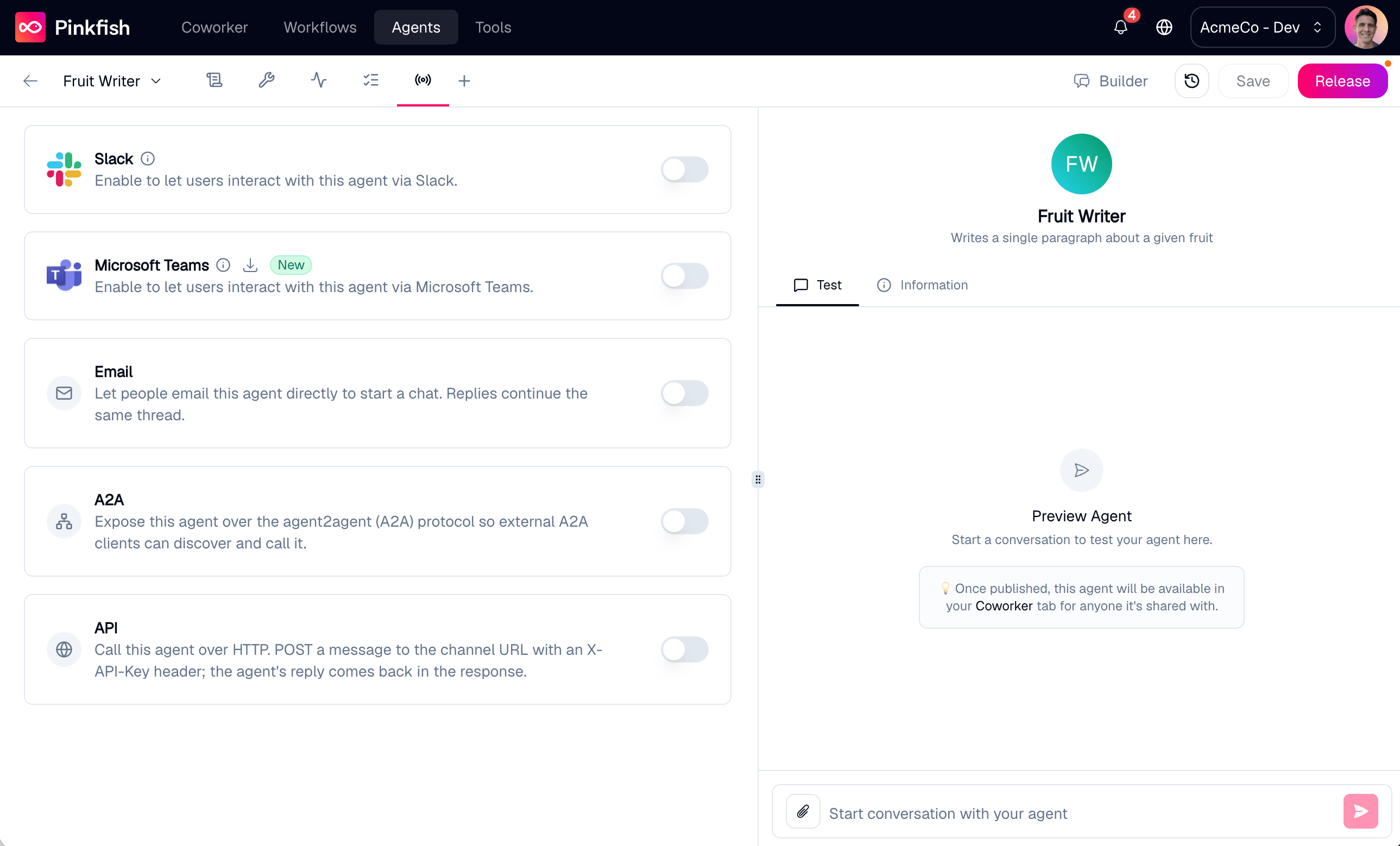Open the instructions scroll icon tab
Viewport: 1400px width, 846px height.
click(x=214, y=80)
